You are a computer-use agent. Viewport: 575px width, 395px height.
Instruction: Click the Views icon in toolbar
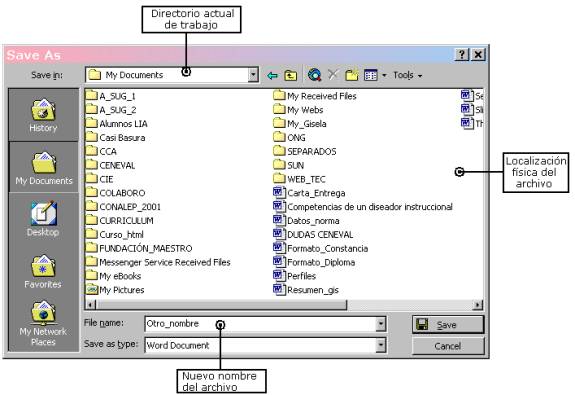(x=370, y=75)
